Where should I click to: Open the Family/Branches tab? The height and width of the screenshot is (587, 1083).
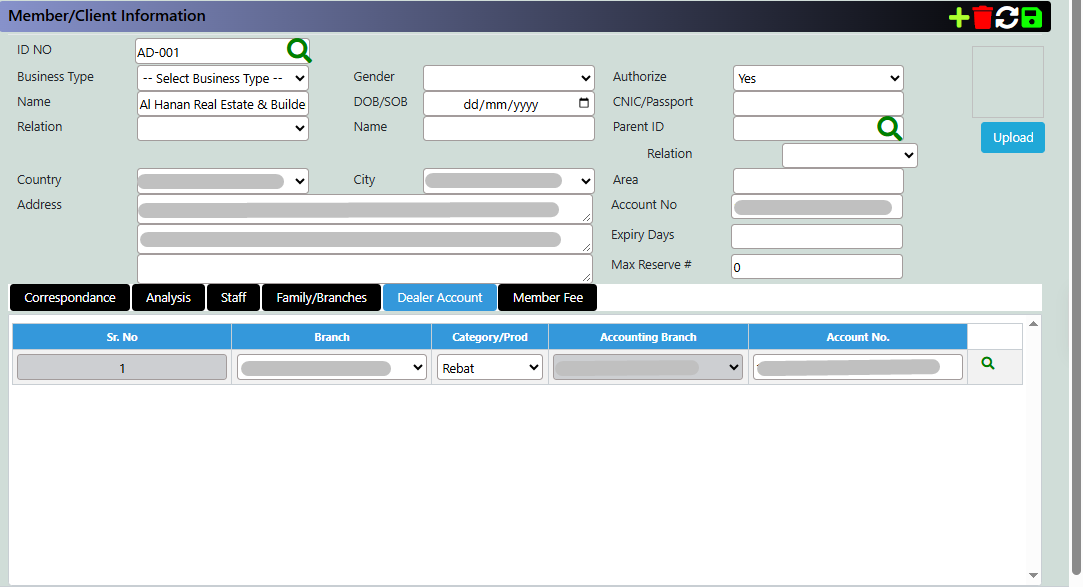click(x=321, y=298)
